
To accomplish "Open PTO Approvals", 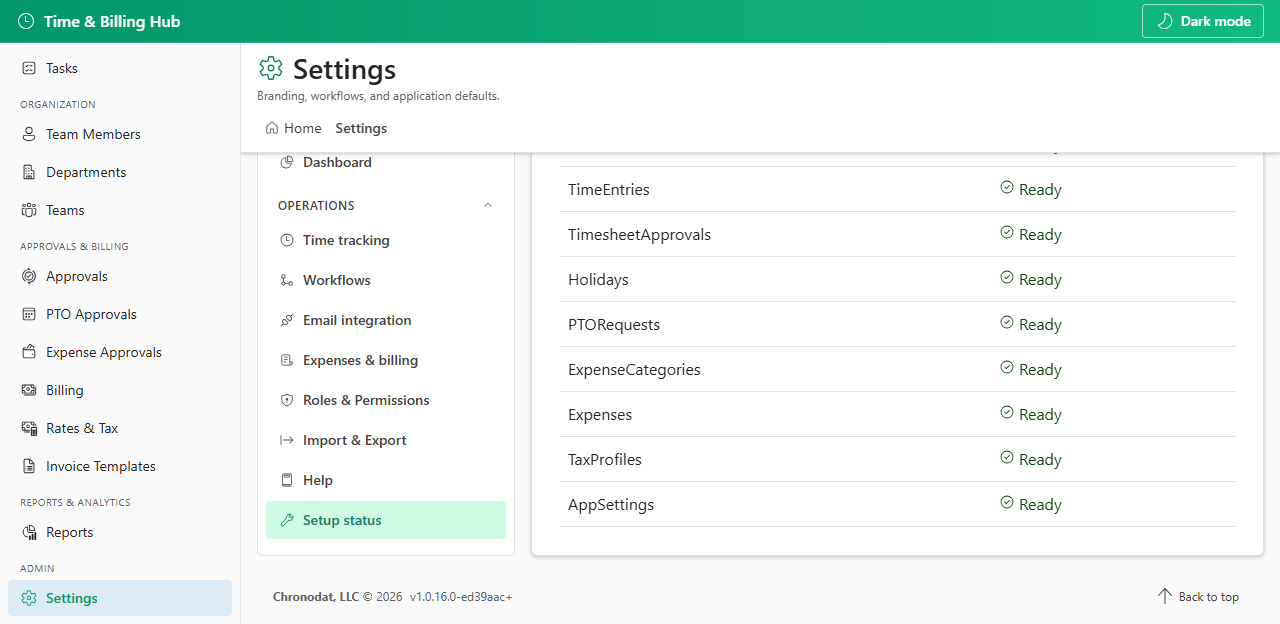I will click(x=120, y=314).
